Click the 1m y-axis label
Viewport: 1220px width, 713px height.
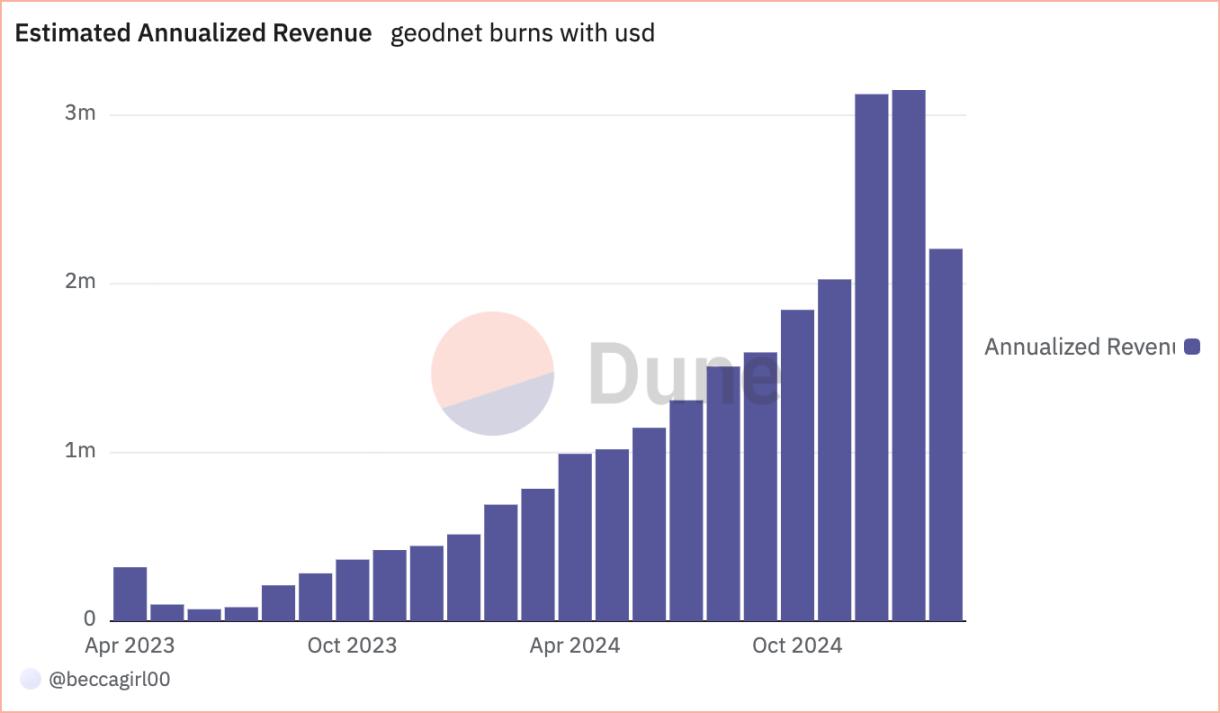point(80,451)
